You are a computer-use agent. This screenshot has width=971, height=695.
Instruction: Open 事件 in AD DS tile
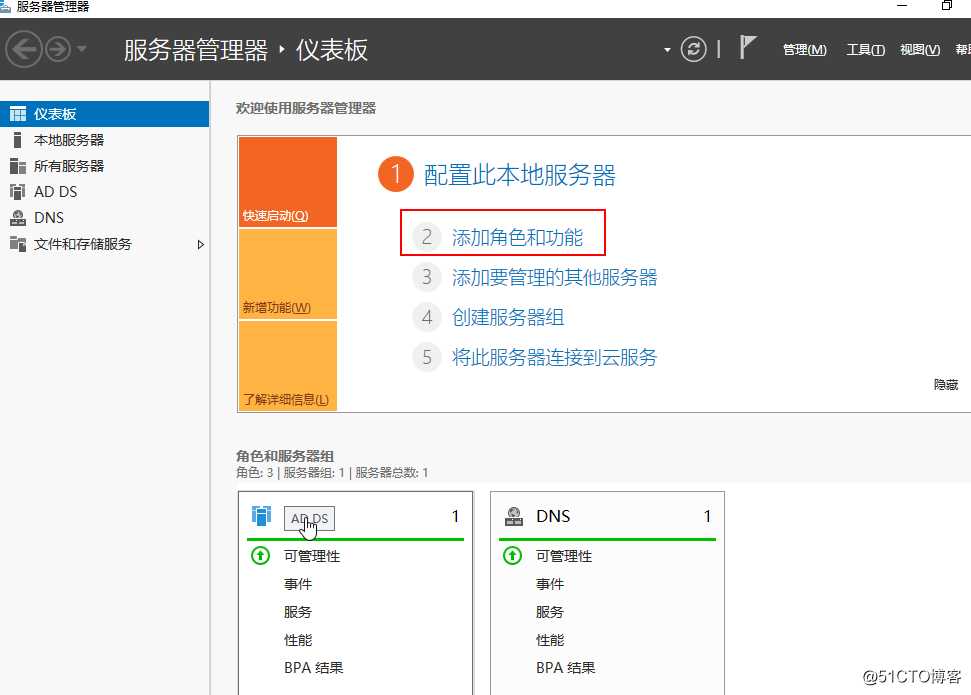(x=298, y=584)
